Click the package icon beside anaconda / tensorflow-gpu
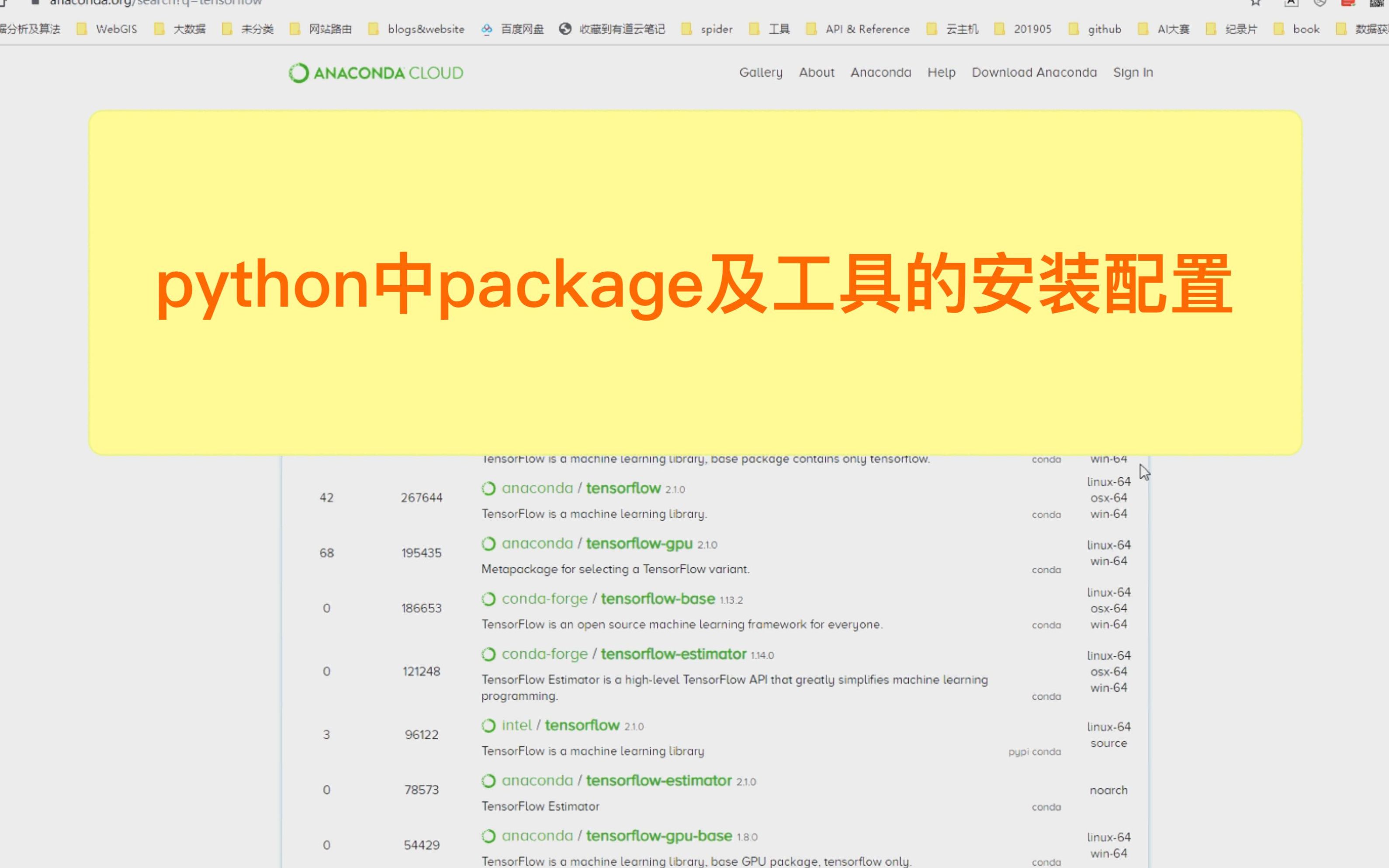1389x868 pixels. [488, 544]
